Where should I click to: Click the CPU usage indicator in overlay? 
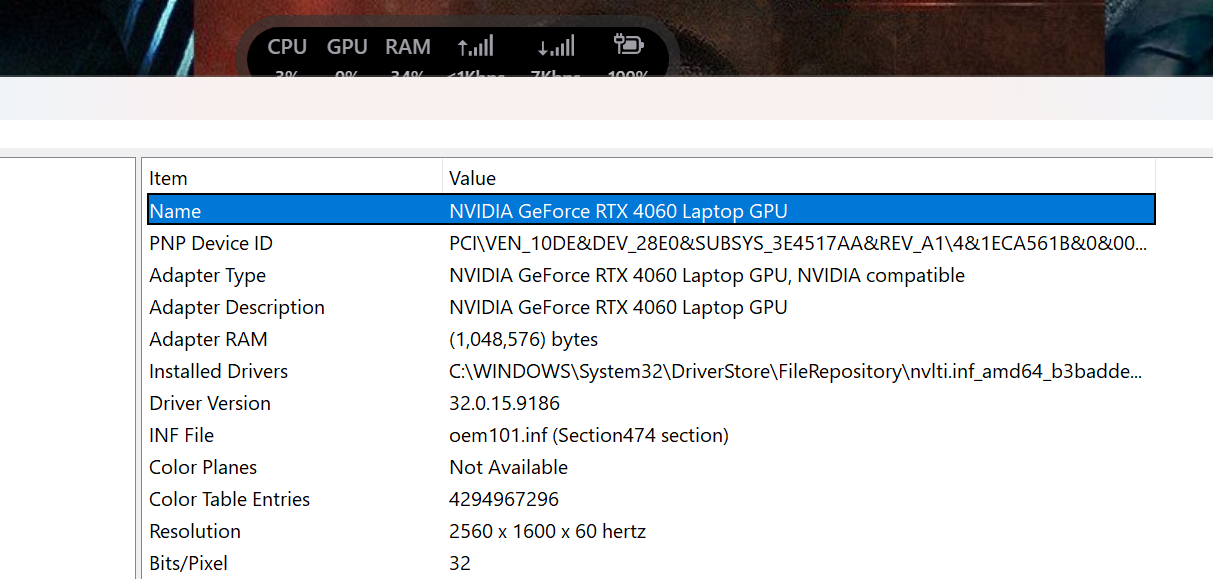(287, 56)
